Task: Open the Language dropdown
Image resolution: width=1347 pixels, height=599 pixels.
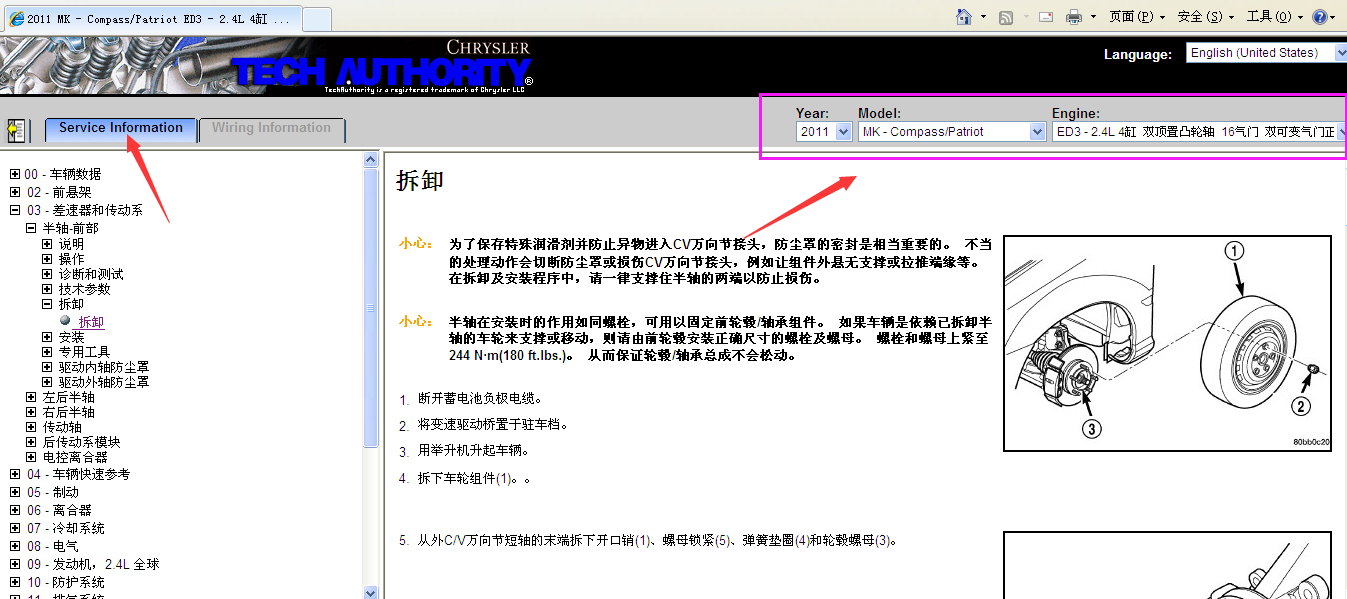Action: (x=1266, y=53)
